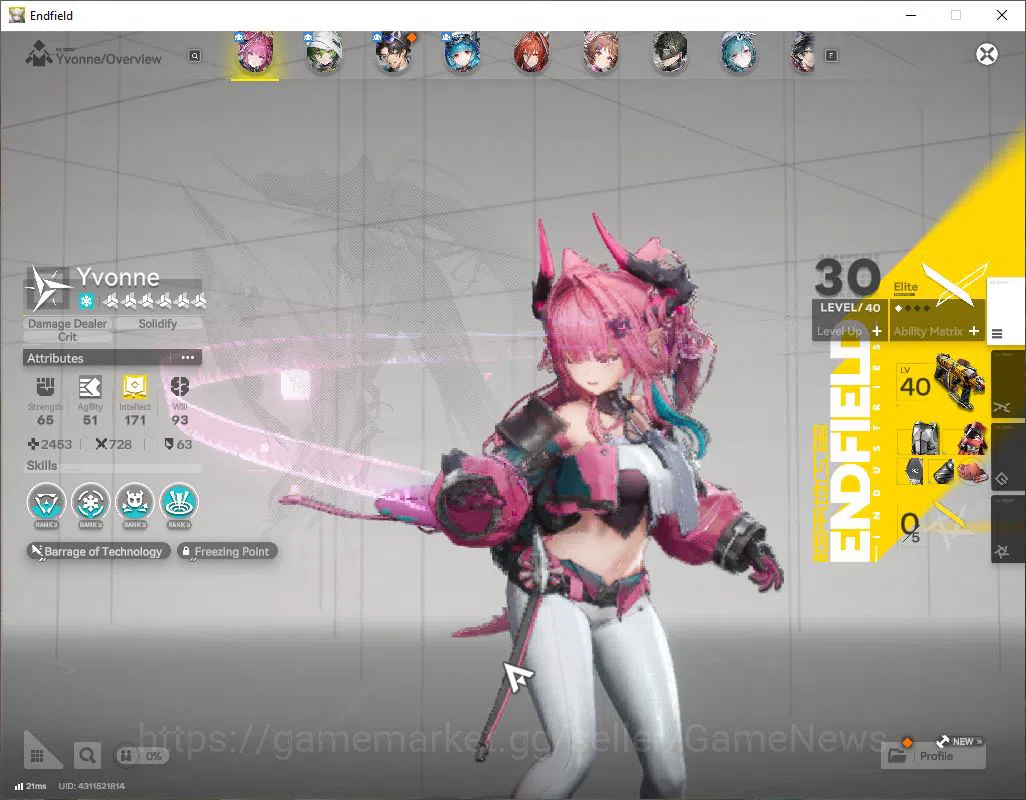Image resolution: width=1026 pixels, height=800 pixels.
Task: Click the Yvonne/Overview breadcrumb icon
Action: pos(39,54)
